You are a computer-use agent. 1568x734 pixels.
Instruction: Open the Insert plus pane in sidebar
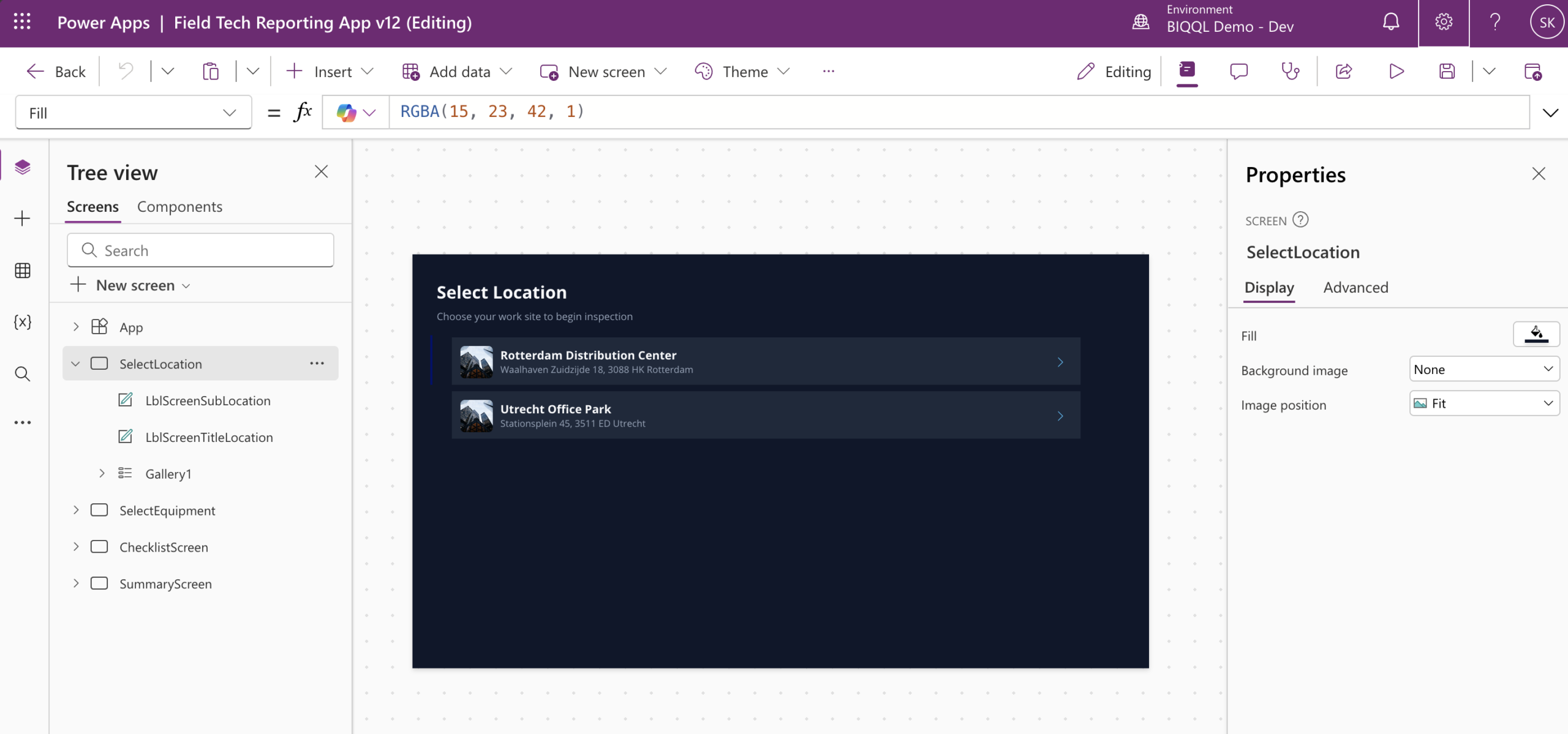click(x=23, y=219)
